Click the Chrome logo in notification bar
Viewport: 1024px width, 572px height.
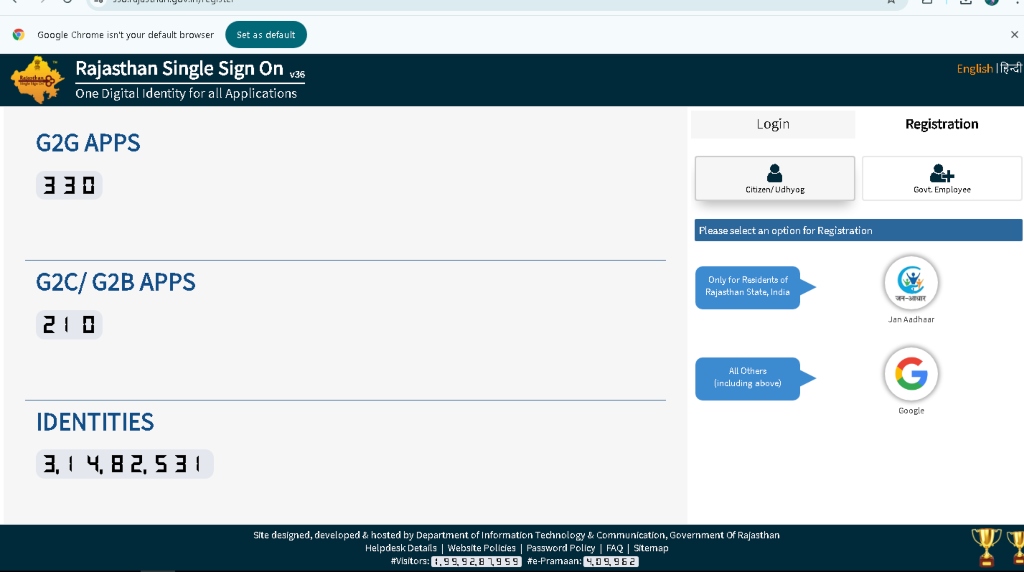18,35
